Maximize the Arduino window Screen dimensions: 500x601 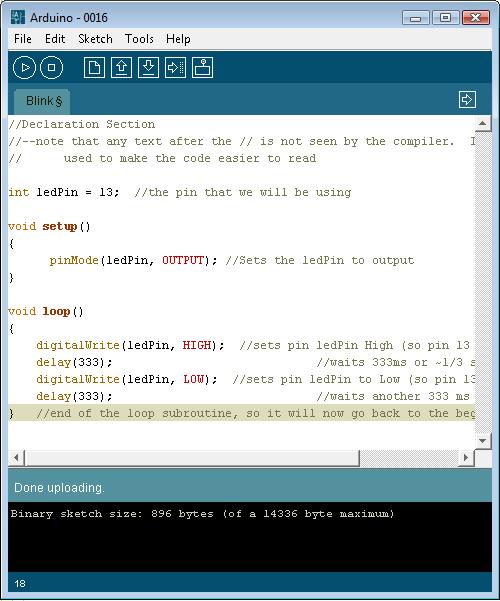click(445, 18)
